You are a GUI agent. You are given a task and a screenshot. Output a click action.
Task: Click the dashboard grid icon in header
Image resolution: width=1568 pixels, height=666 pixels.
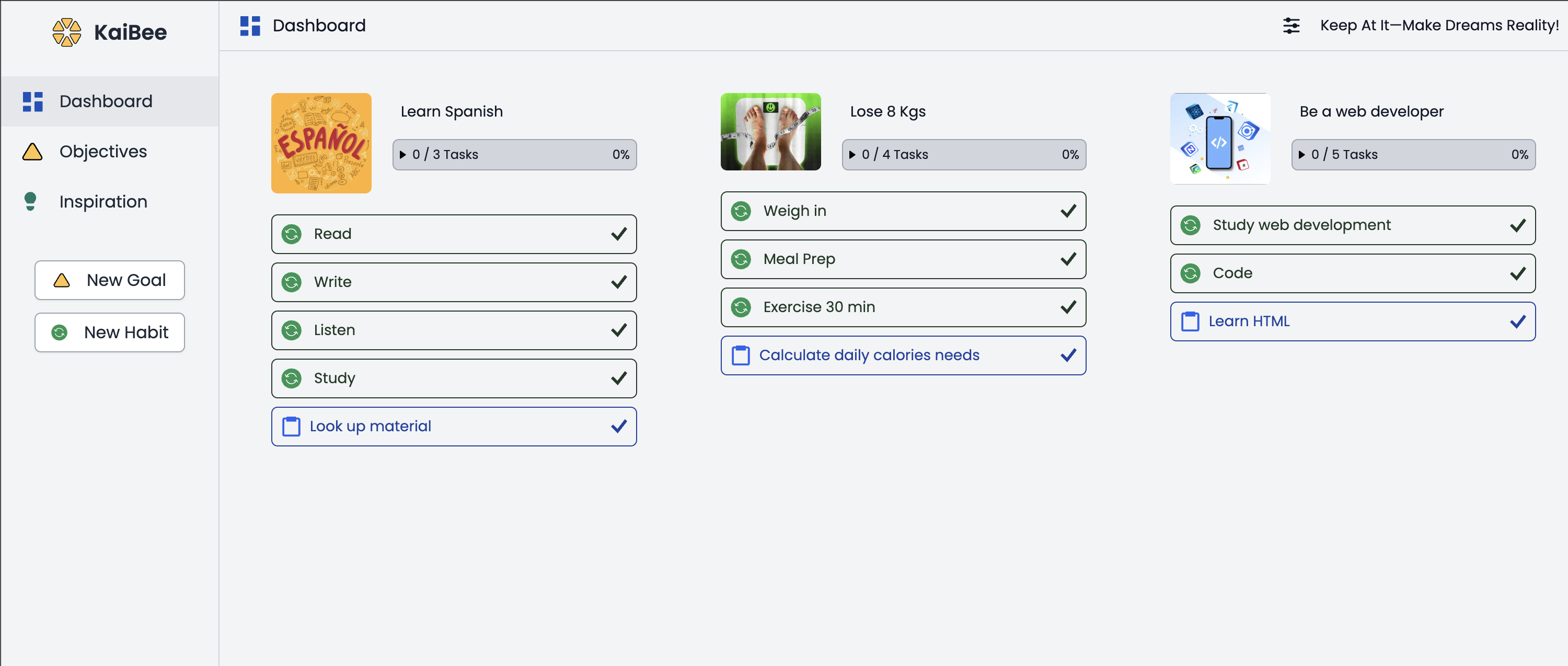tap(250, 26)
